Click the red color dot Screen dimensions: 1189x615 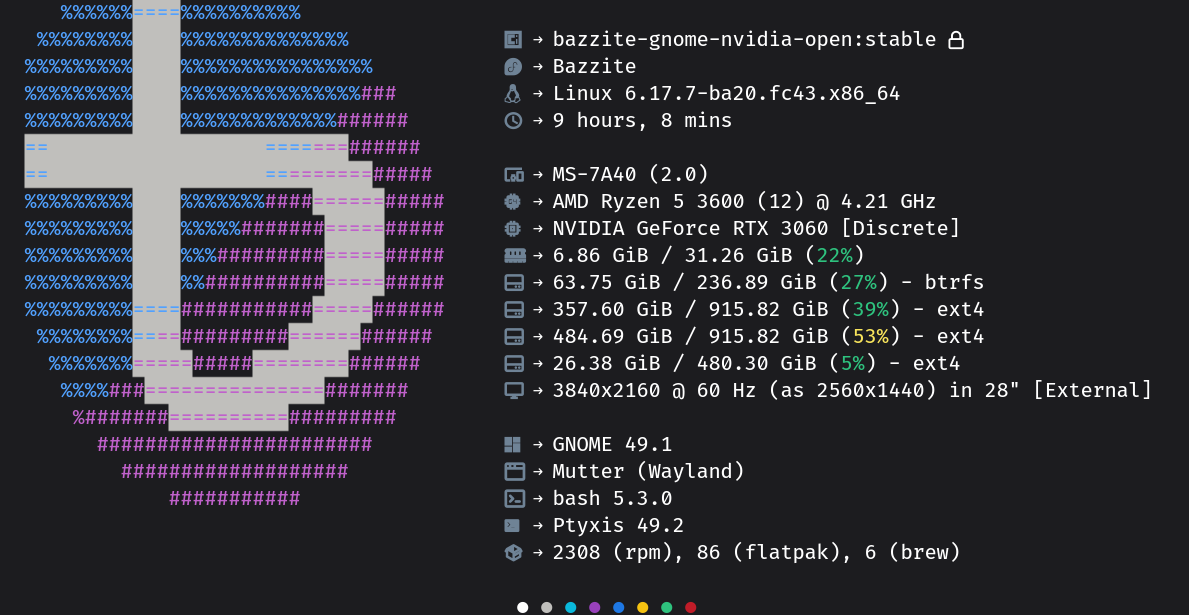pyautogui.click(x=690, y=607)
